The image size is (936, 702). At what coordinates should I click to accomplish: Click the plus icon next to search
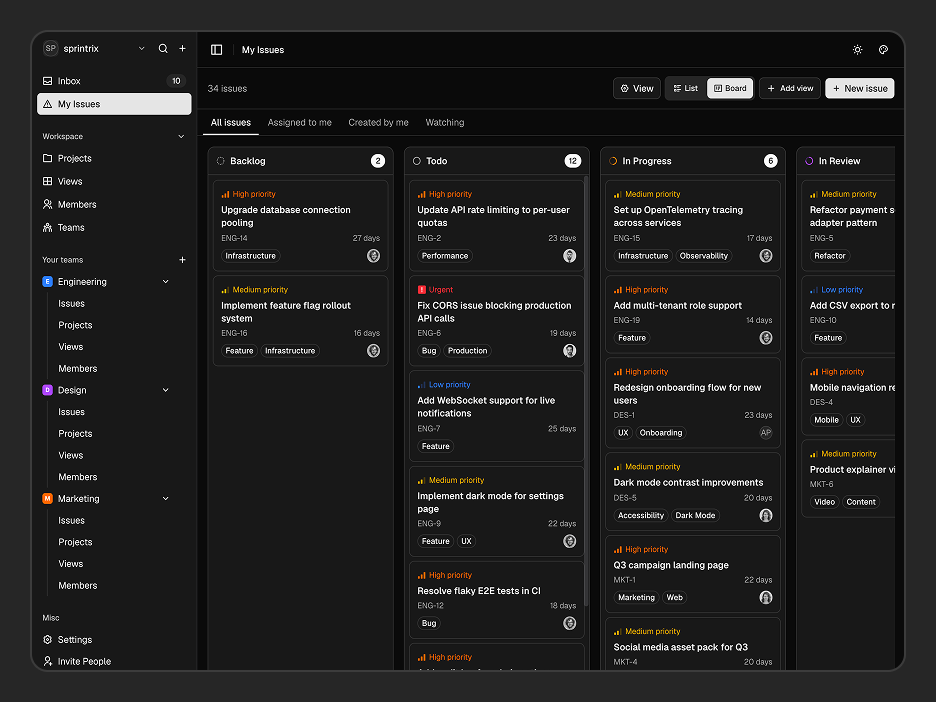(x=183, y=48)
